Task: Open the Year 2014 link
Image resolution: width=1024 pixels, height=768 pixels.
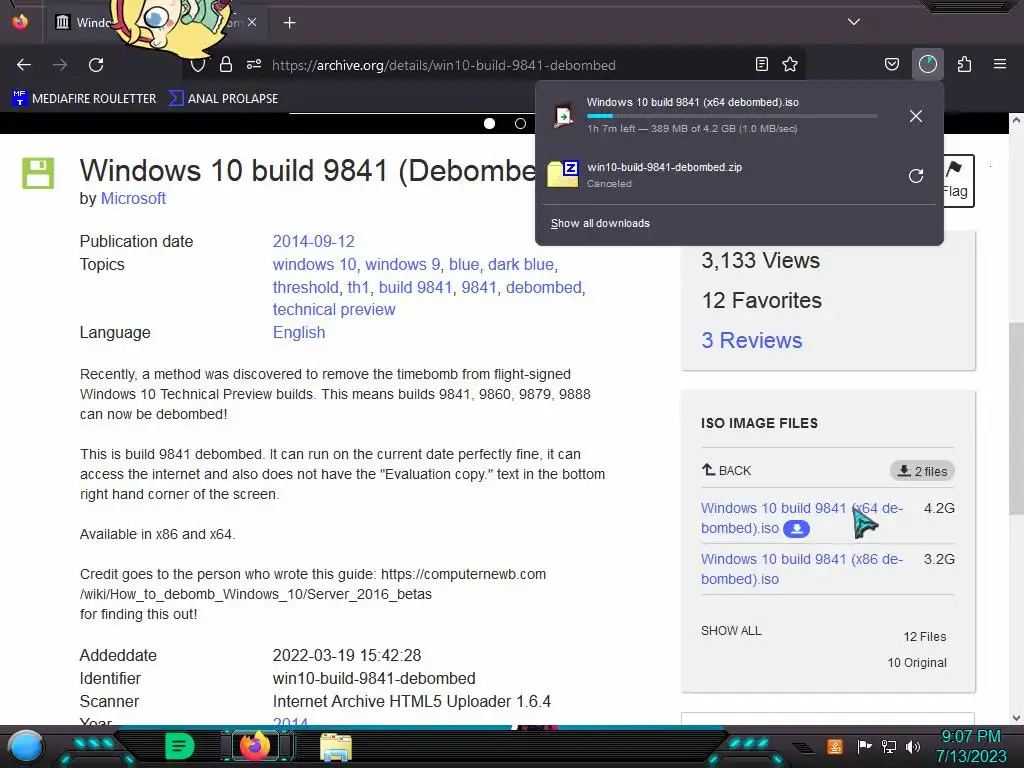Action: click(290, 722)
